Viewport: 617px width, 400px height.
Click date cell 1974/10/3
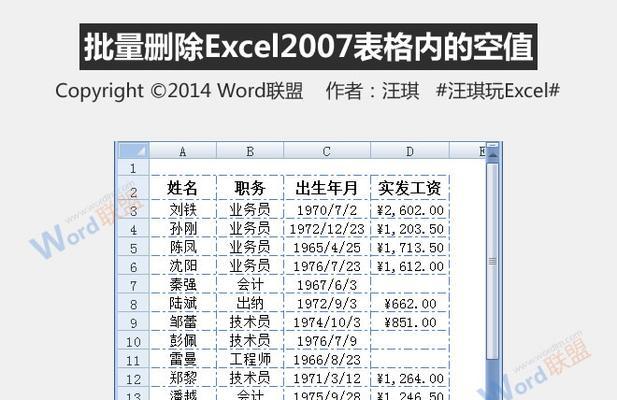(327, 322)
